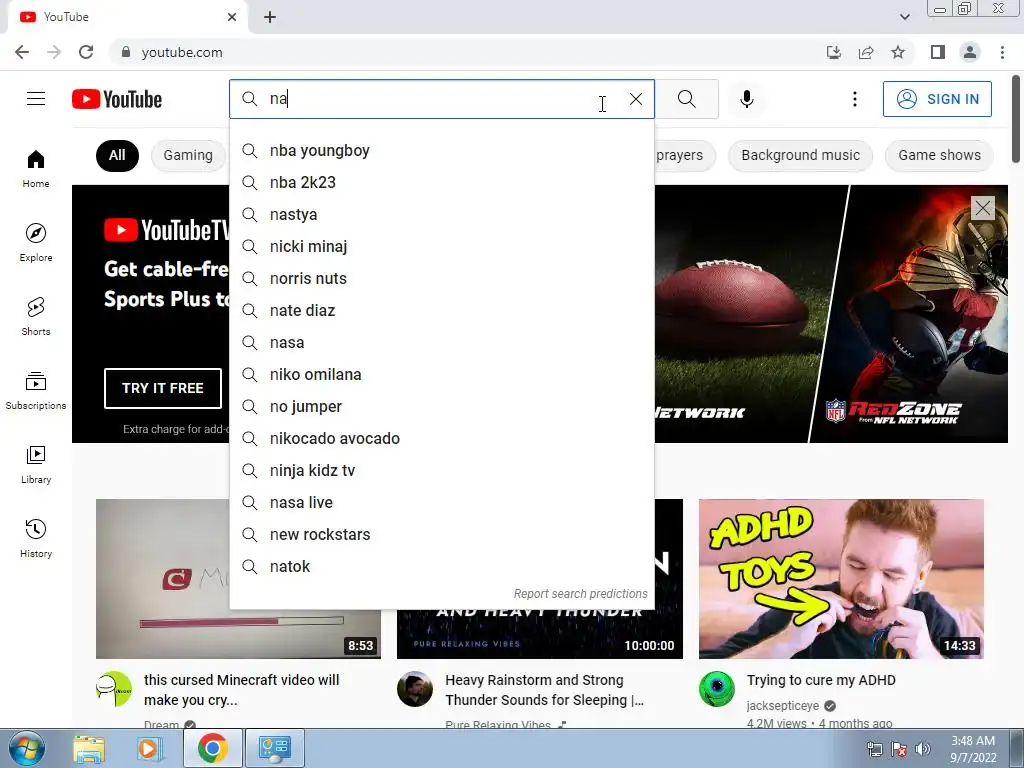Screen dimensions: 1024x768
Task: View site information lock icon
Action: tap(126, 52)
